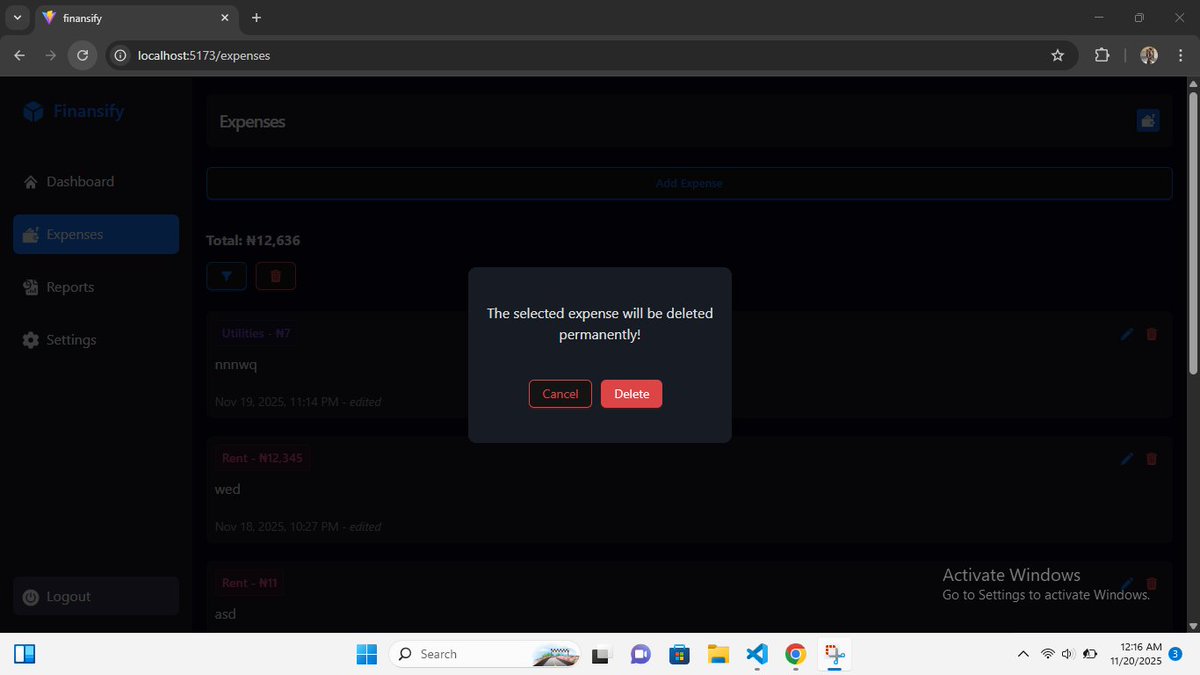Click the Finansify logo icon
Viewport: 1200px width, 675px height.
(x=33, y=112)
